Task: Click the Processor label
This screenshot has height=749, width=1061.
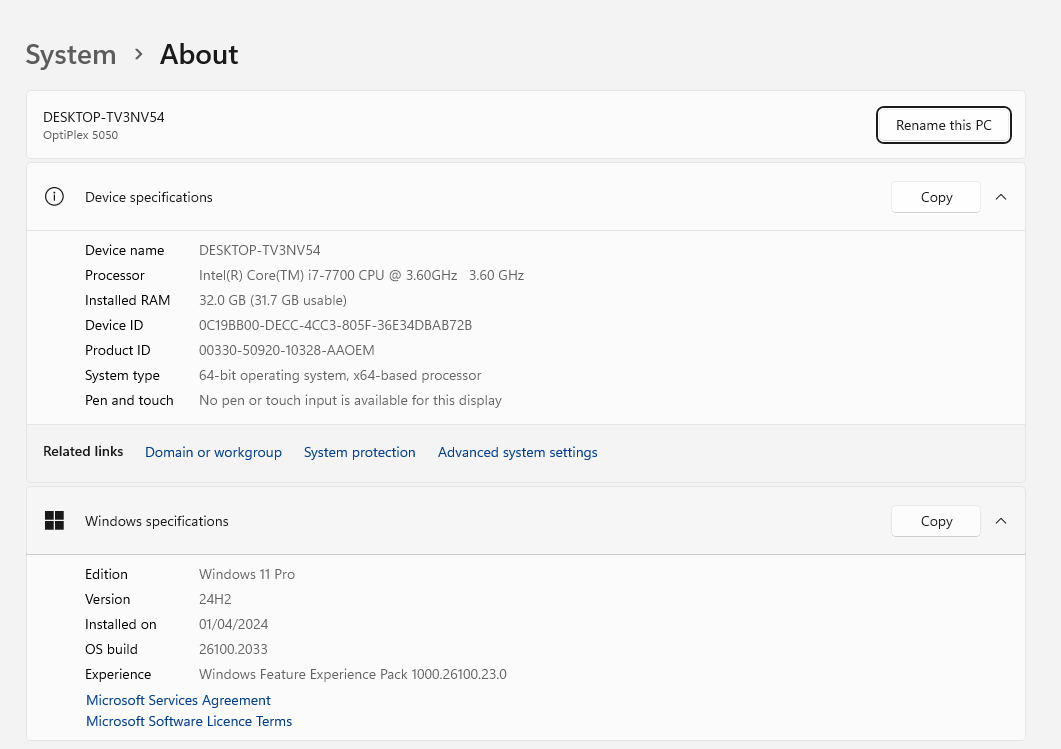Action: 115,275
